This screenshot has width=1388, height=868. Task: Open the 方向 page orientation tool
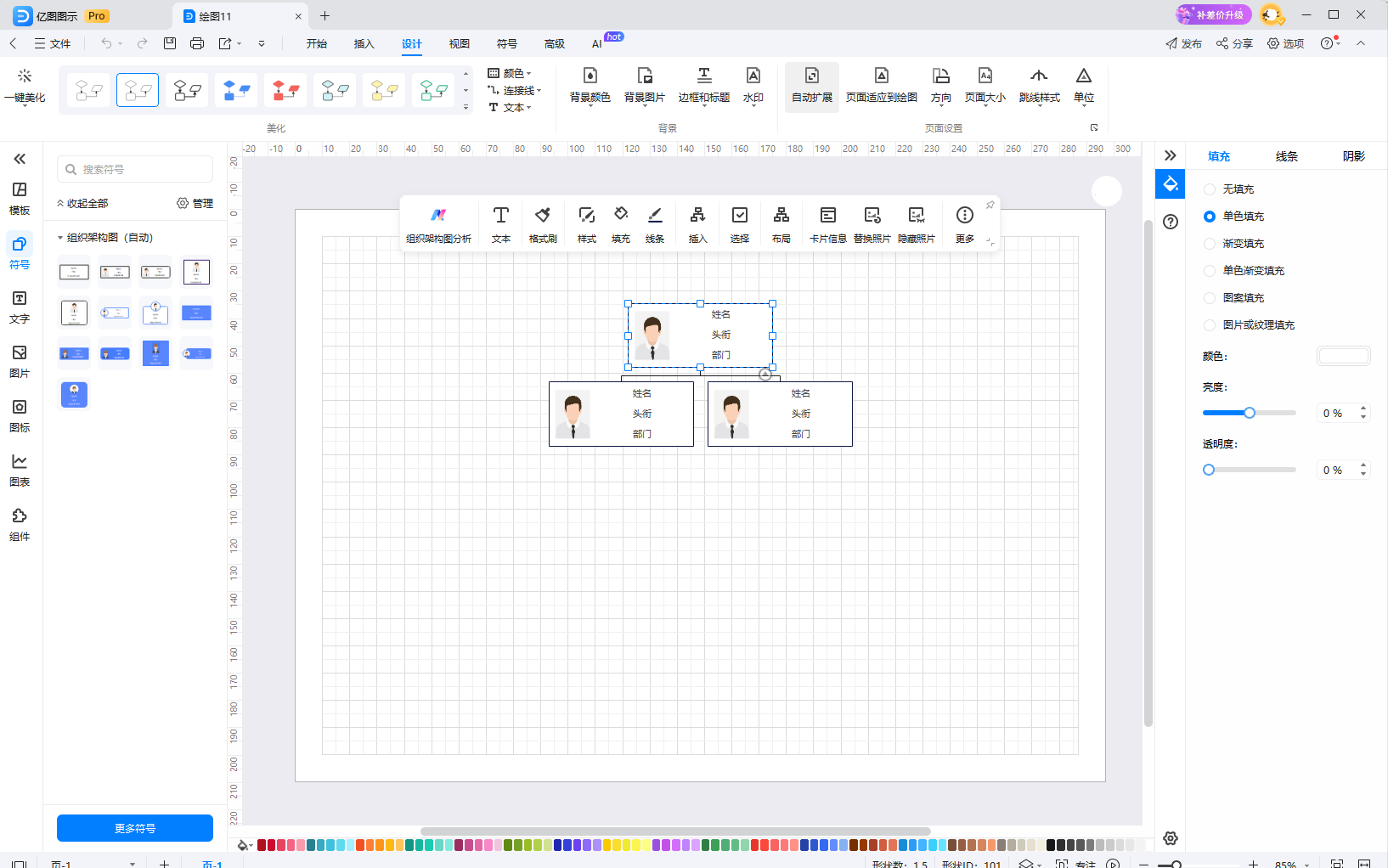(x=941, y=86)
